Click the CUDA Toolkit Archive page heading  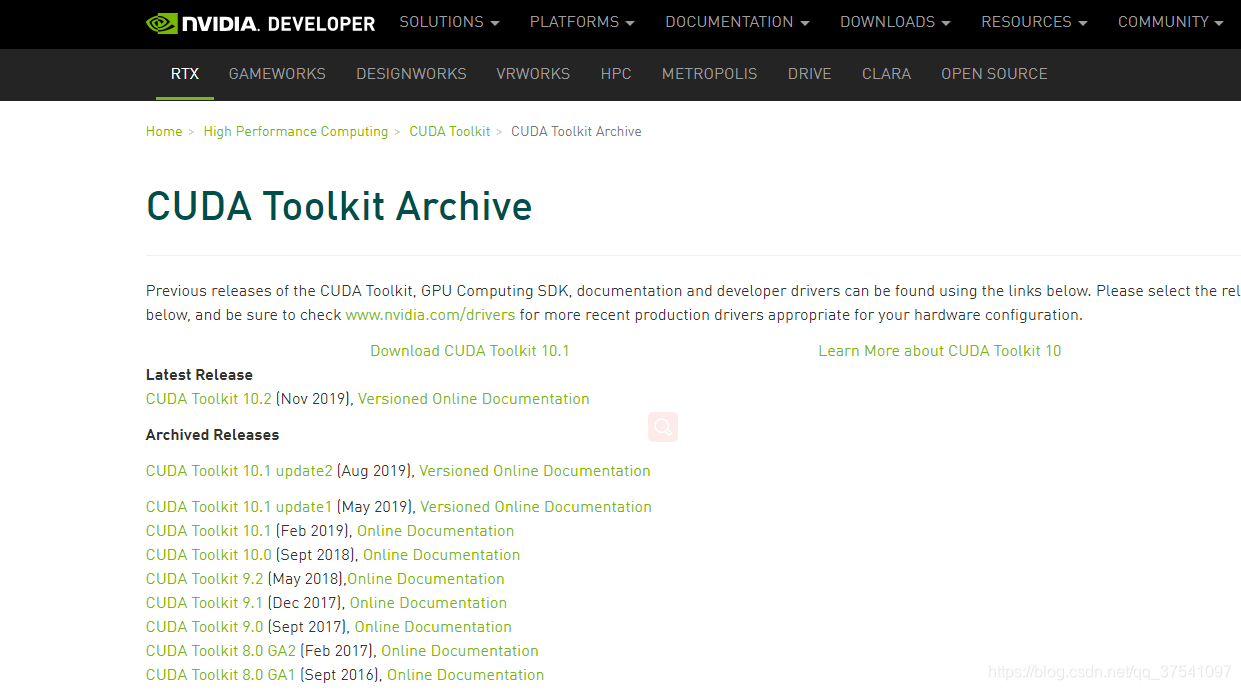[339, 206]
